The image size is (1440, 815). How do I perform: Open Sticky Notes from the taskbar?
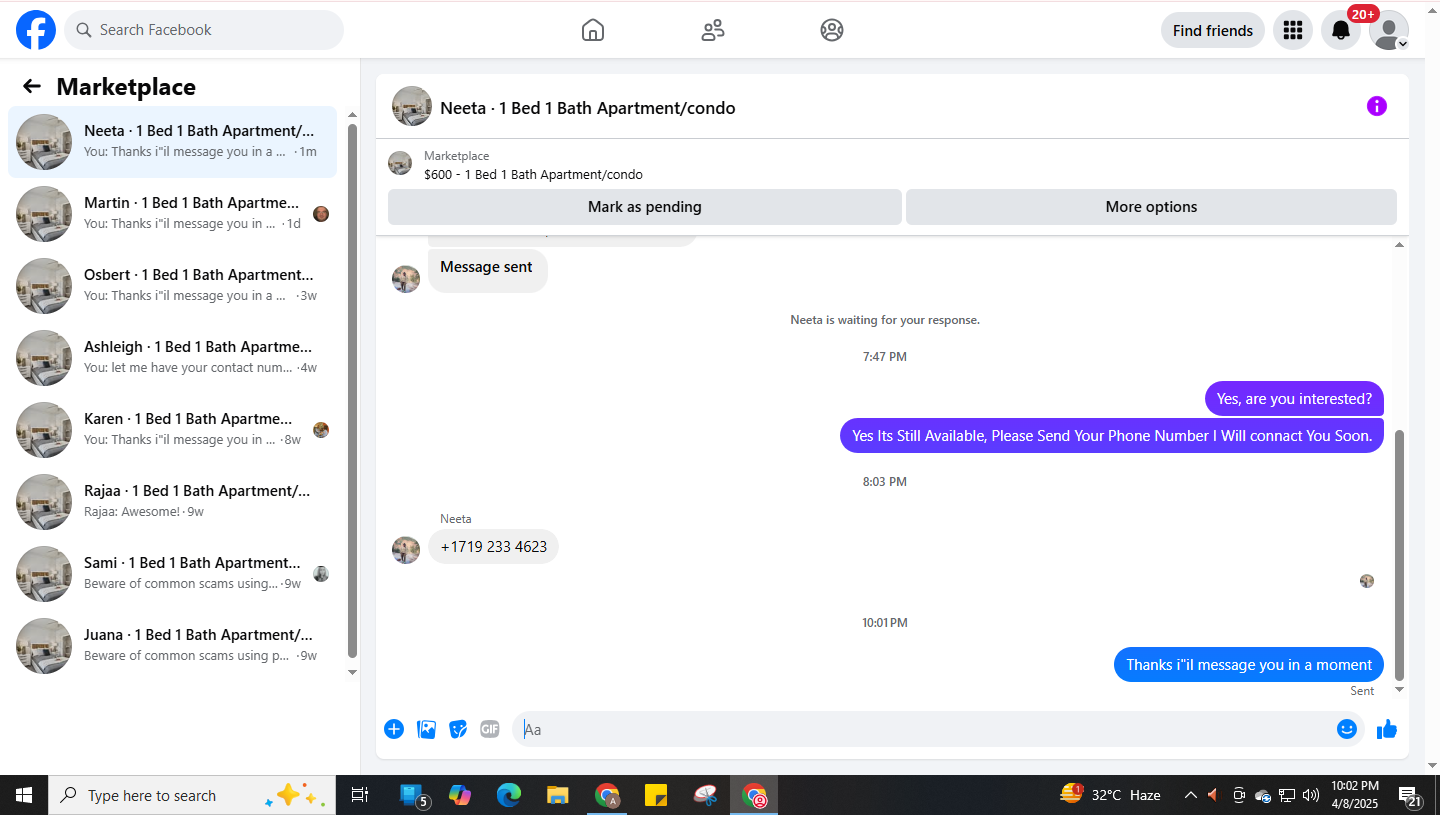(656, 795)
